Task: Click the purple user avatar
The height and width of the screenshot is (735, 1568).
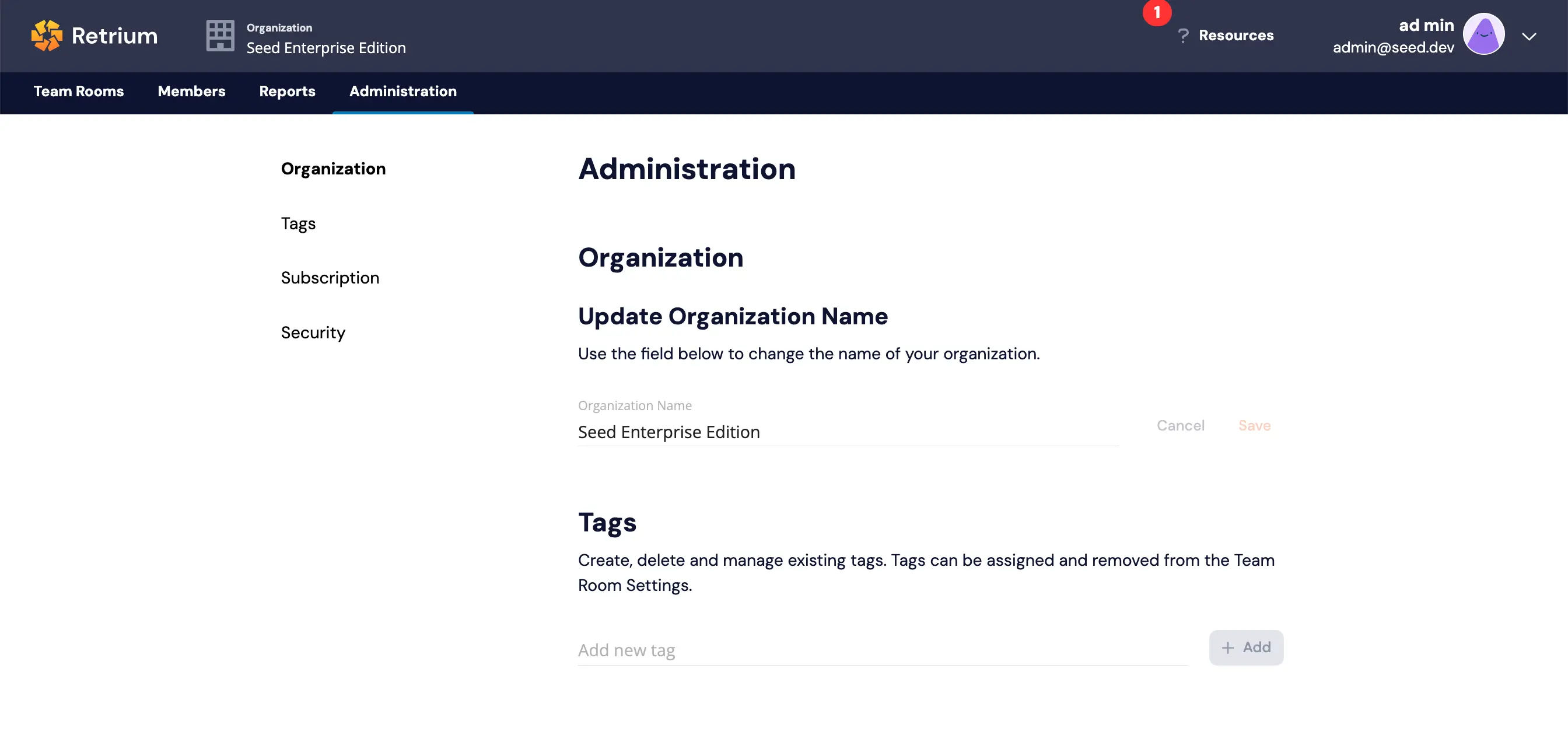Action: (1483, 34)
